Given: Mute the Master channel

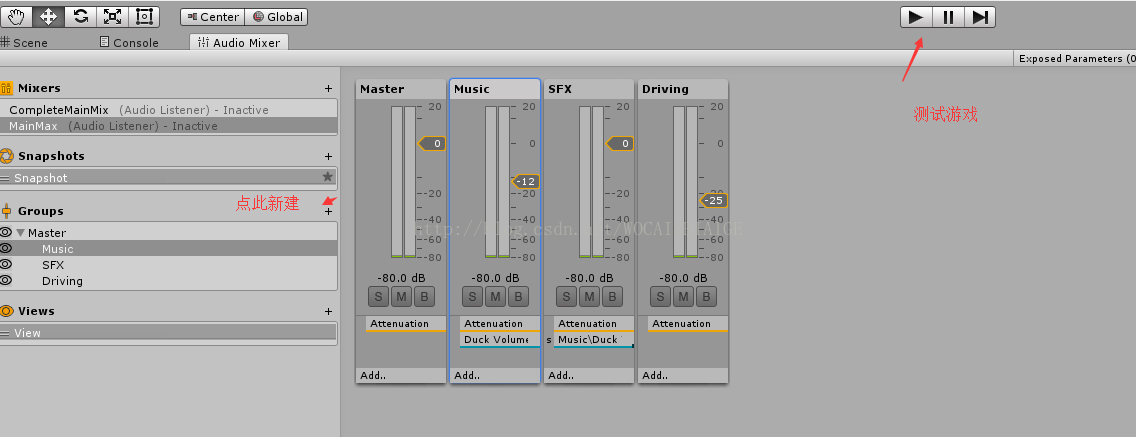Looking at the screenshot, I should (401, 296).
